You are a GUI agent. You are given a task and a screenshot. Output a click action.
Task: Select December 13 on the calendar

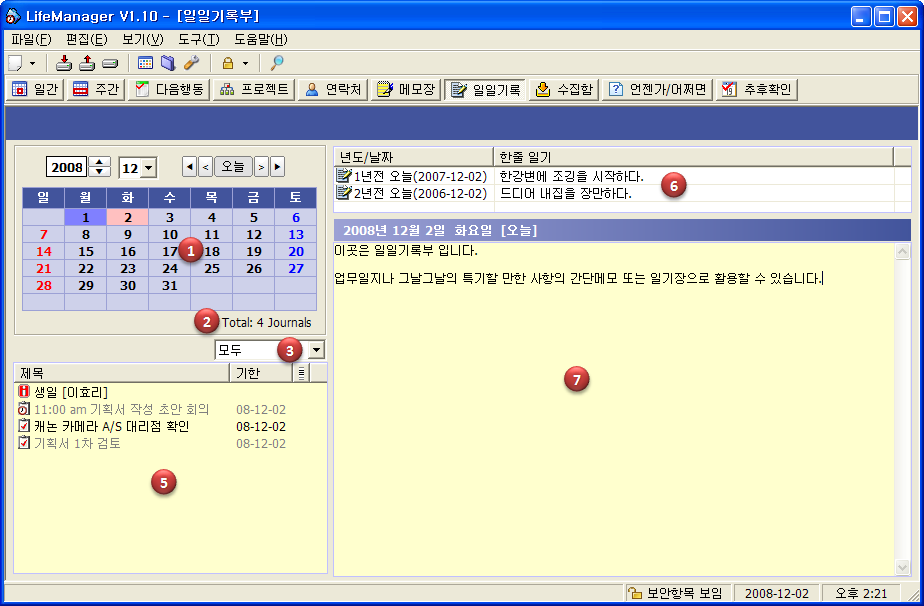[296, 235]
